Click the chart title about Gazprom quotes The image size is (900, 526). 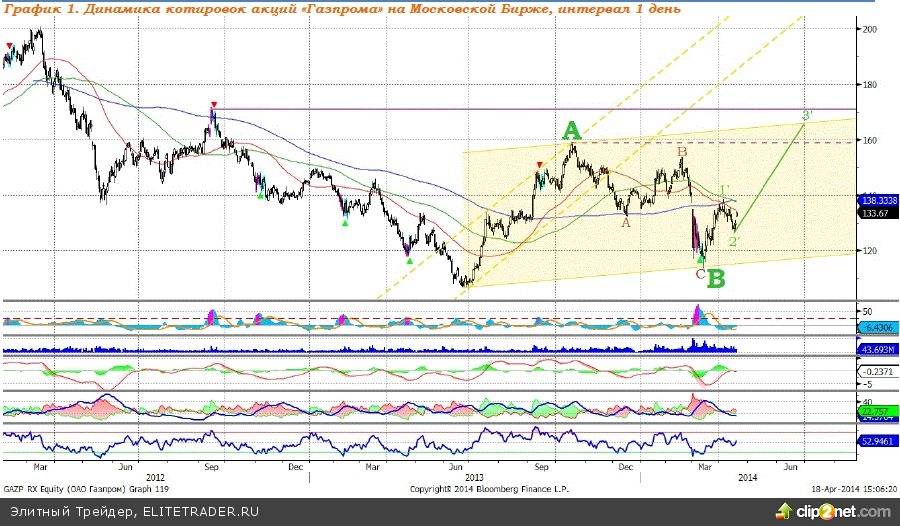(x=342, y=8)
